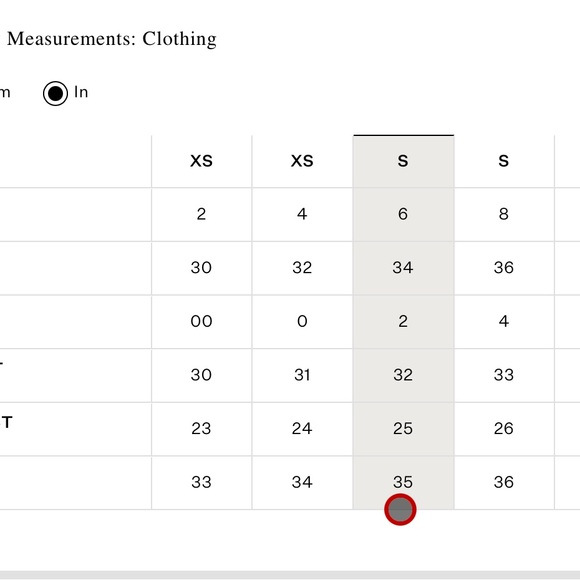Click the cell with value 23
580x580 pixels.
tap(202, 429)
